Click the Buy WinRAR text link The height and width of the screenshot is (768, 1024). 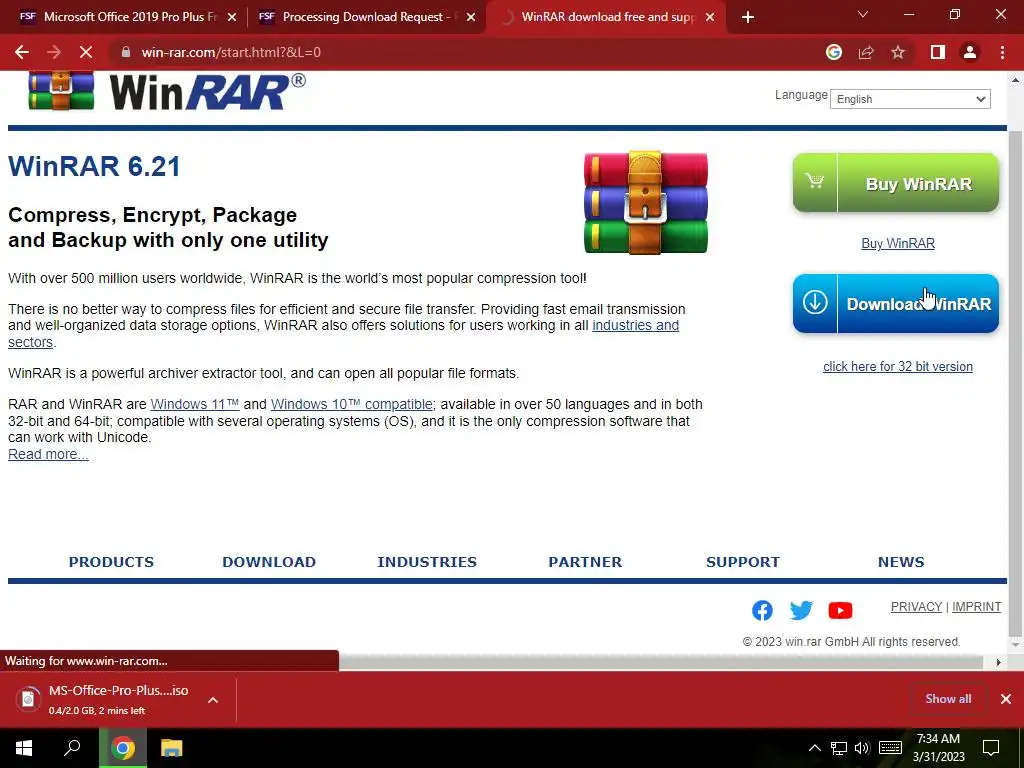(x=898, y=244)
